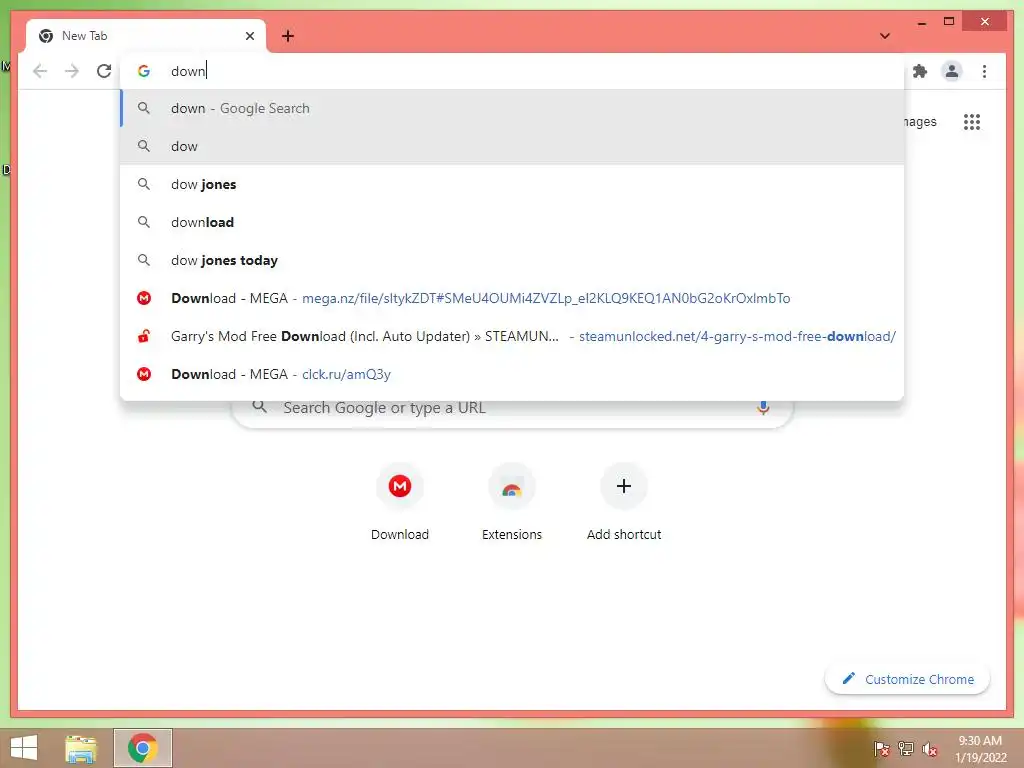Image resolution: width=1024 pixels, height=768 pixels.
Task: Open the Extensions shortcut tile
Action: click(511, 502)
